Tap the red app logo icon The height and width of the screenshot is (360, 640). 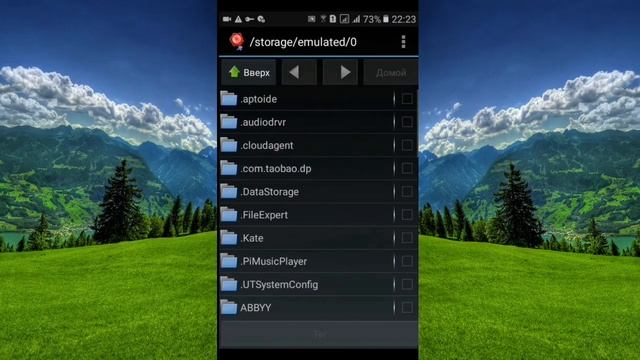[237, 42]
